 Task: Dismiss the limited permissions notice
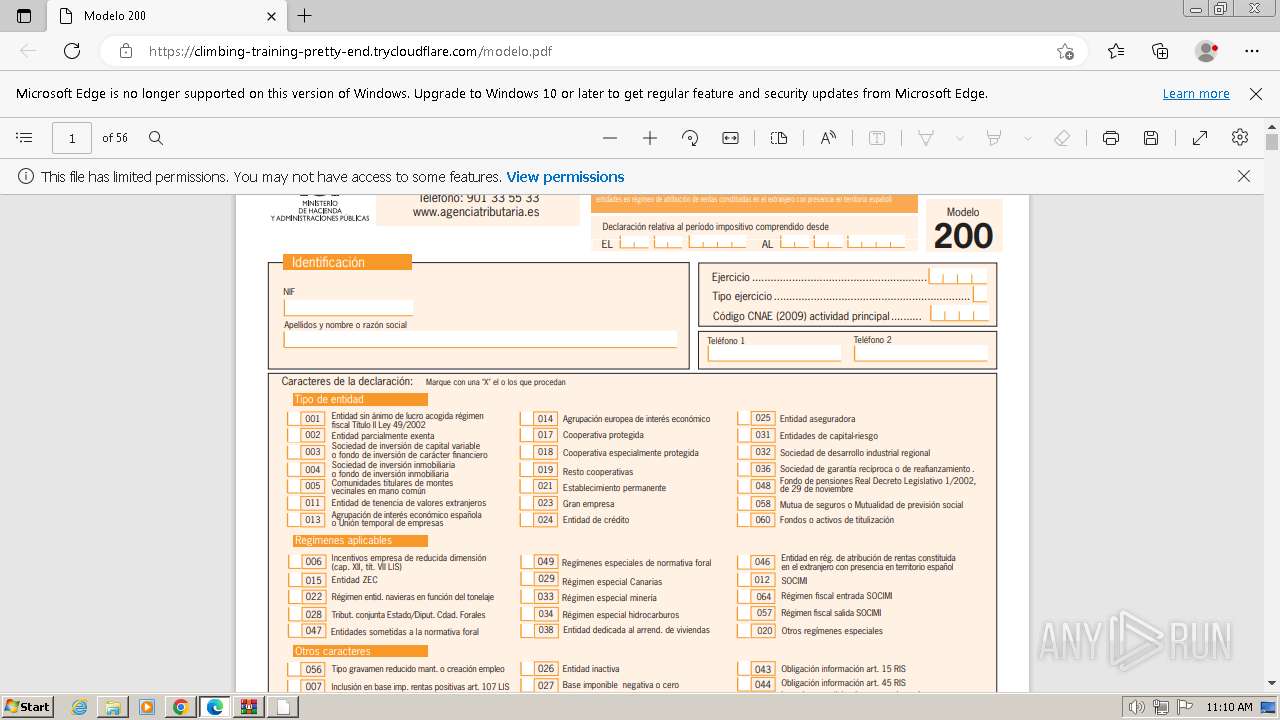click(1244, 176)
